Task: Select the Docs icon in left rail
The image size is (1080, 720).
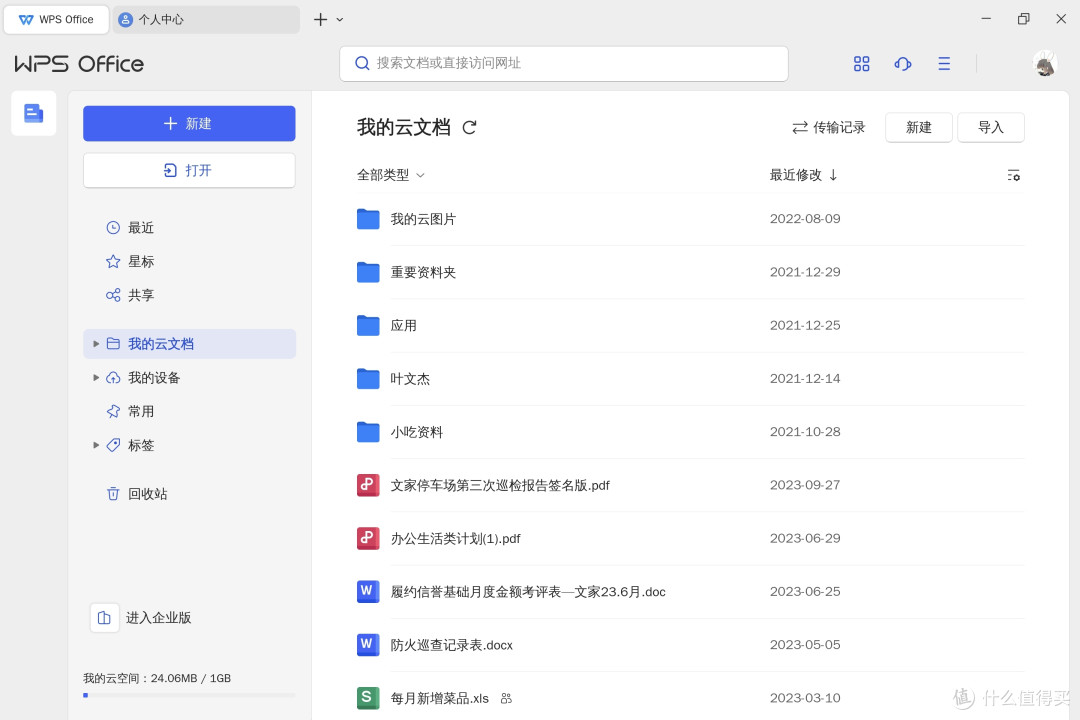Action: (33, 113)
